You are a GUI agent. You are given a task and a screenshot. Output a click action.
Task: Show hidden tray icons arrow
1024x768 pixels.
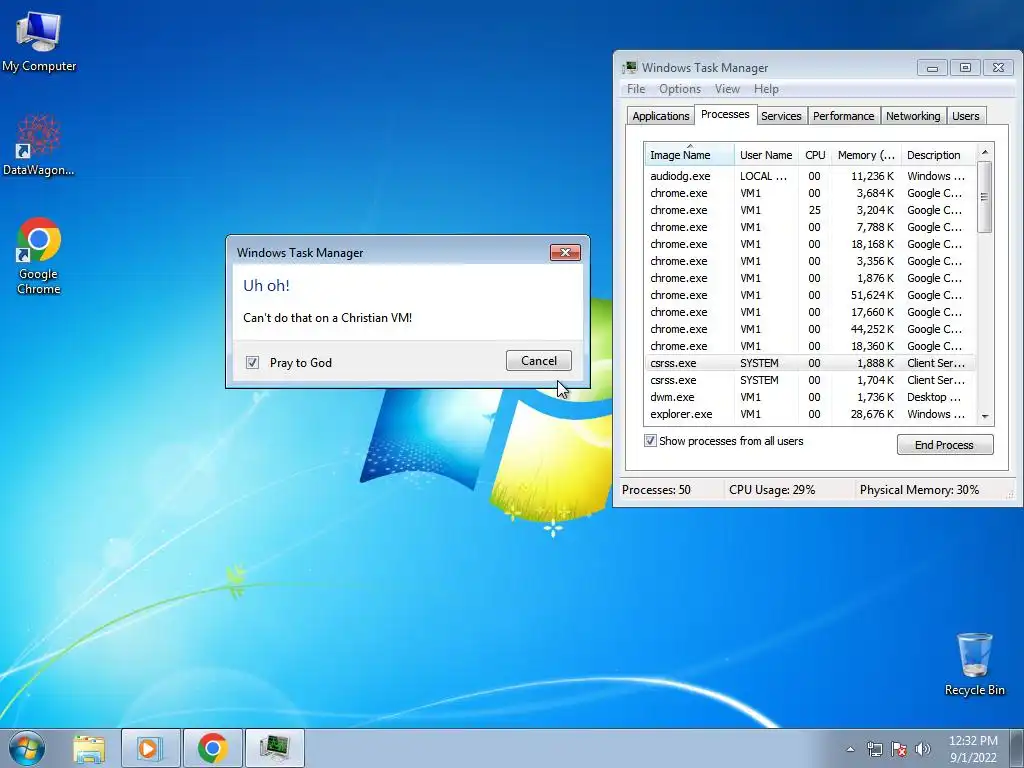[x=850, y=749]
